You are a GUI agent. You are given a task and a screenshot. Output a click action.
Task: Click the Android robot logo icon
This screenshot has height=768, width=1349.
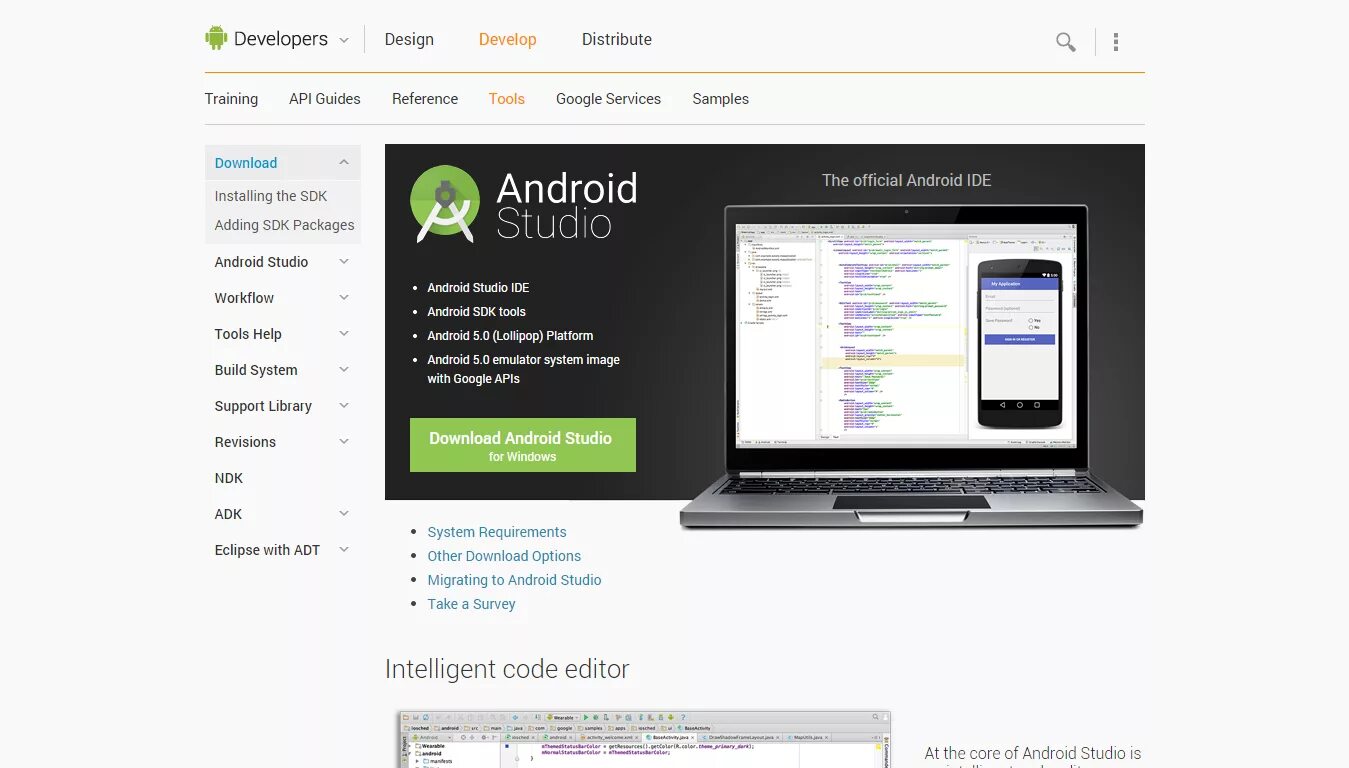[216, 38]
